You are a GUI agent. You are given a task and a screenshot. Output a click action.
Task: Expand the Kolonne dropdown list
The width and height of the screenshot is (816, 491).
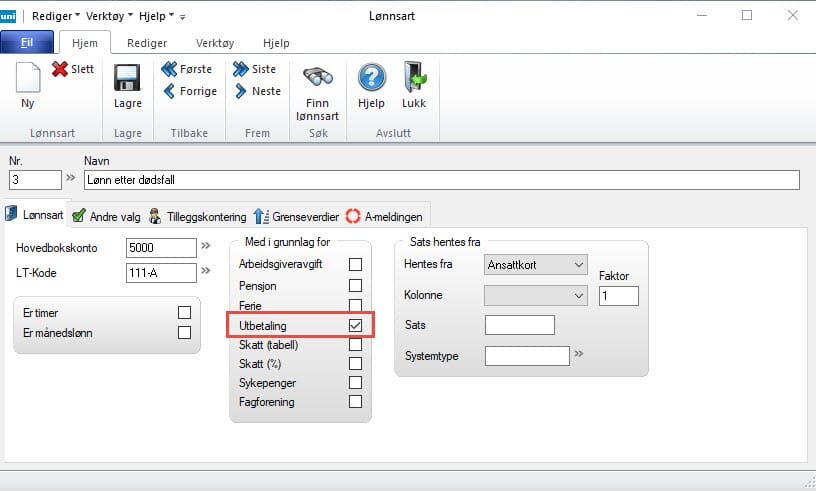coord(535,296)
